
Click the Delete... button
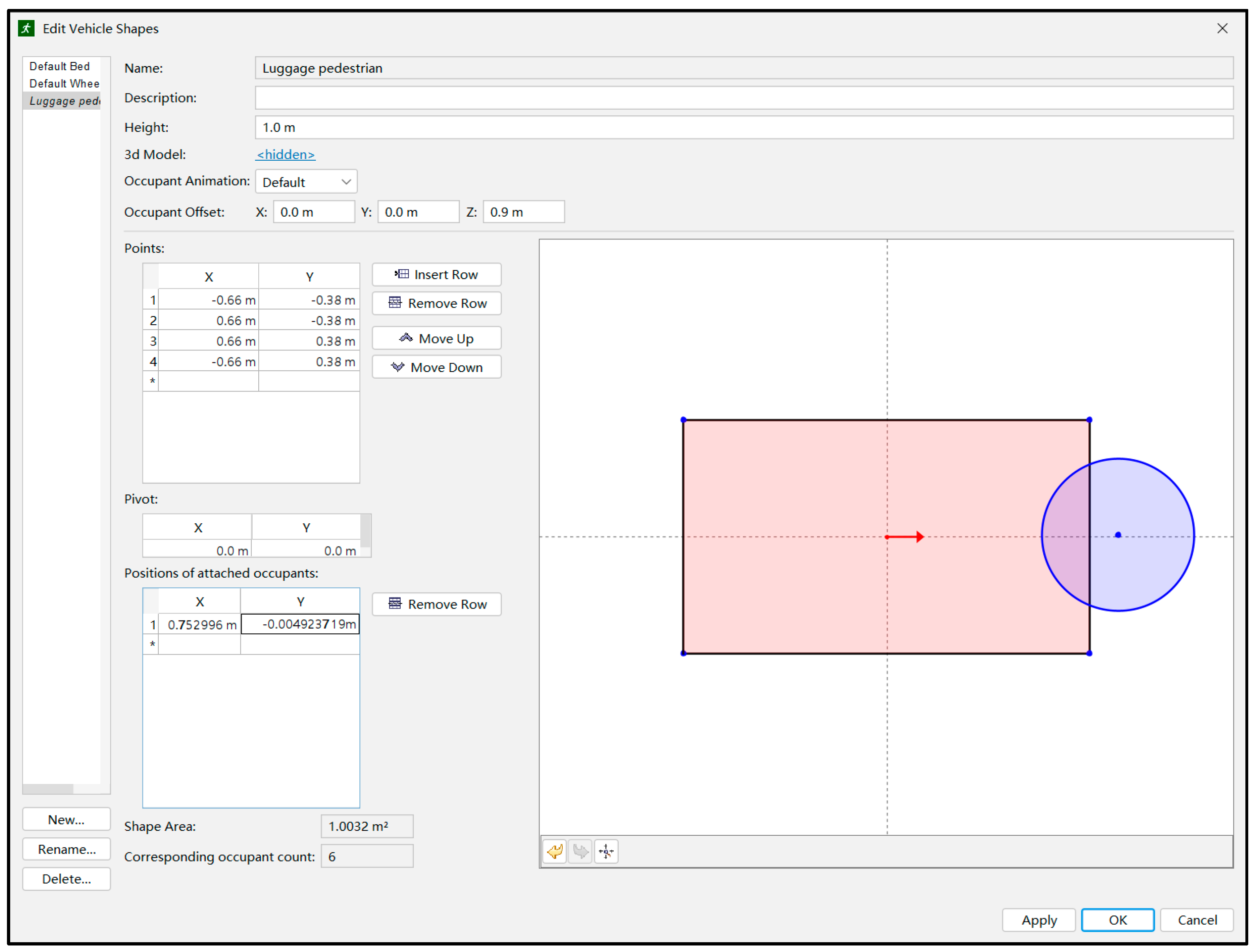[x=67, y=879]
